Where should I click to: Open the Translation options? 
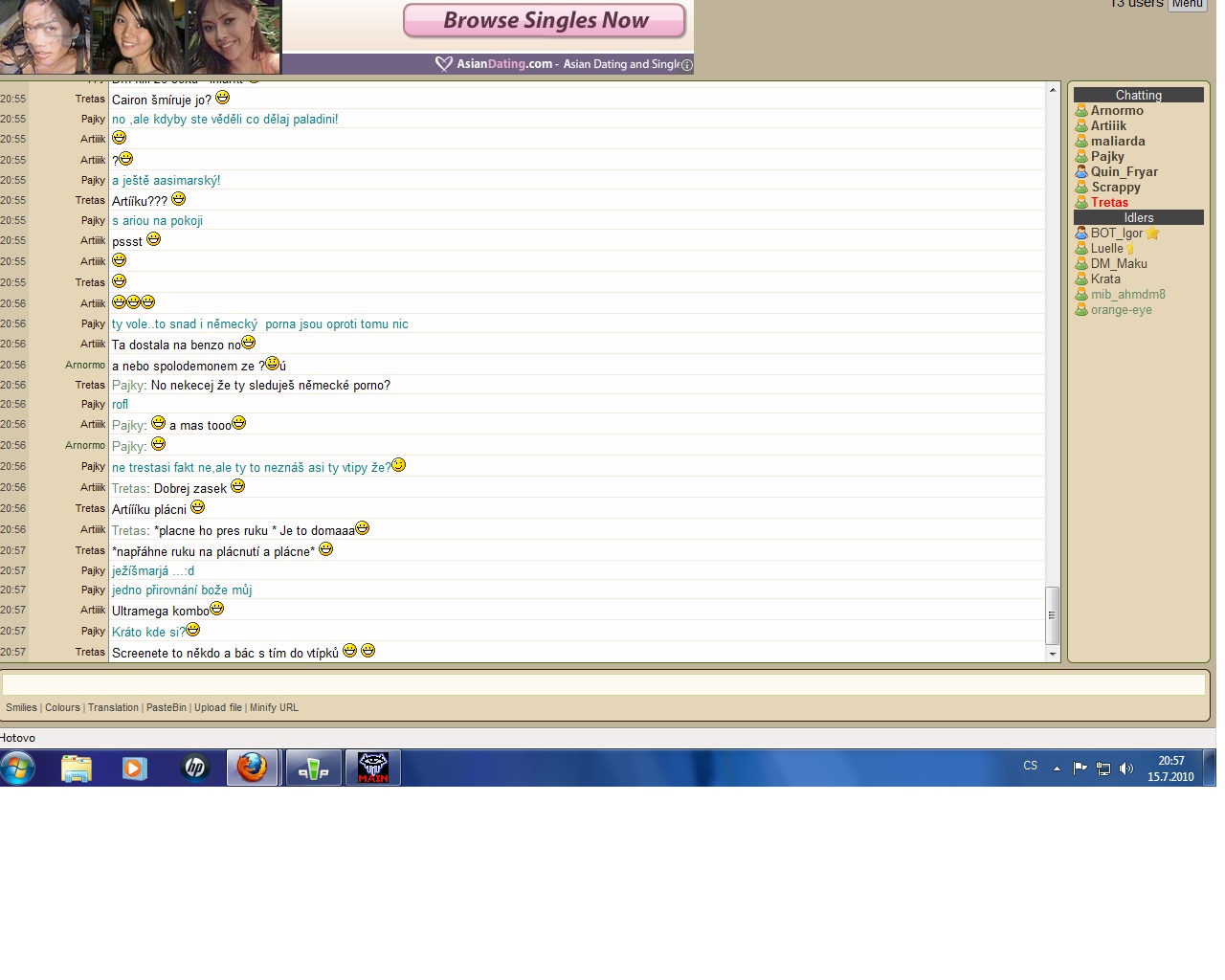tap(113, 708)
